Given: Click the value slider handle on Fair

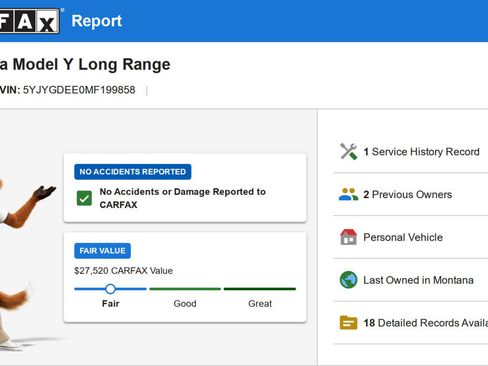Looking at the screenshot, I should coord(110,289).
